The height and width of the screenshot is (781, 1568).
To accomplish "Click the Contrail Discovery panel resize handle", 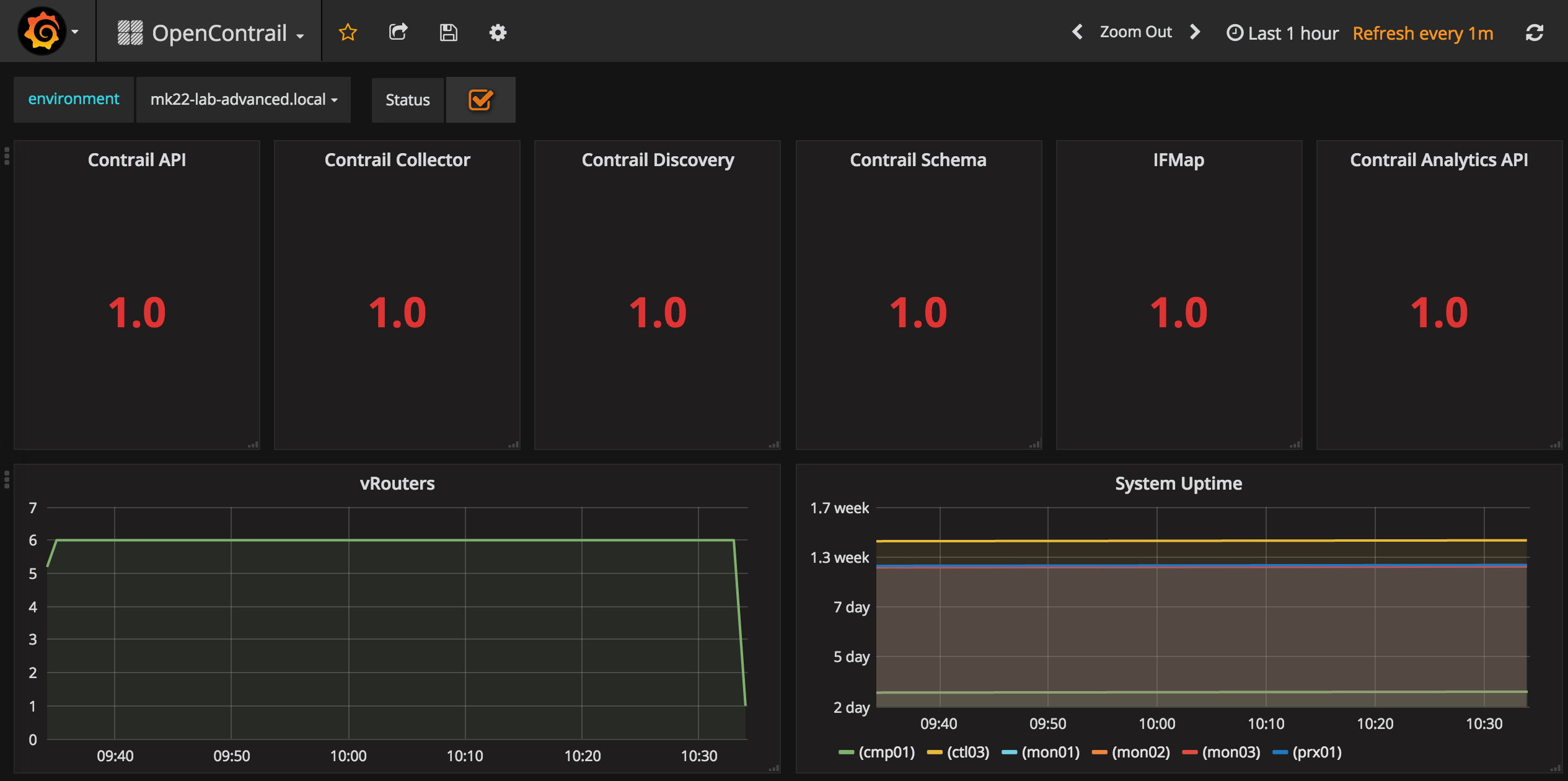I will [773, 444].
